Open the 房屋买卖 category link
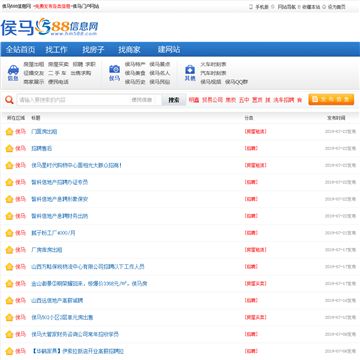Screen dimensions: 360x360 point(58,64)
